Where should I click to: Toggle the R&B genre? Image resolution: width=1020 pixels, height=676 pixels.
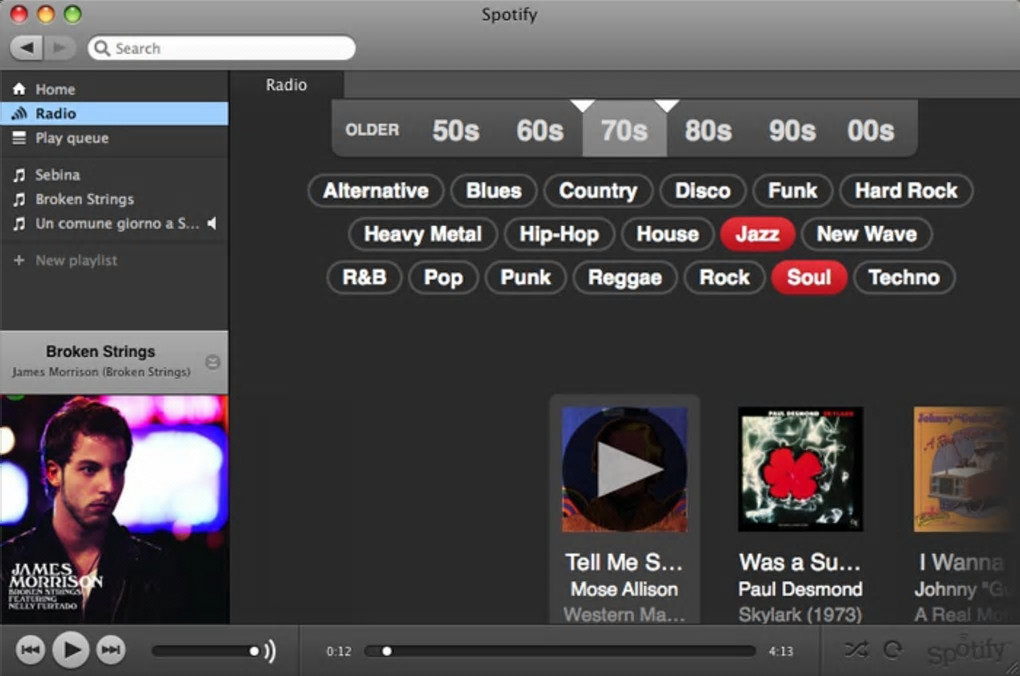coord(364,278)
